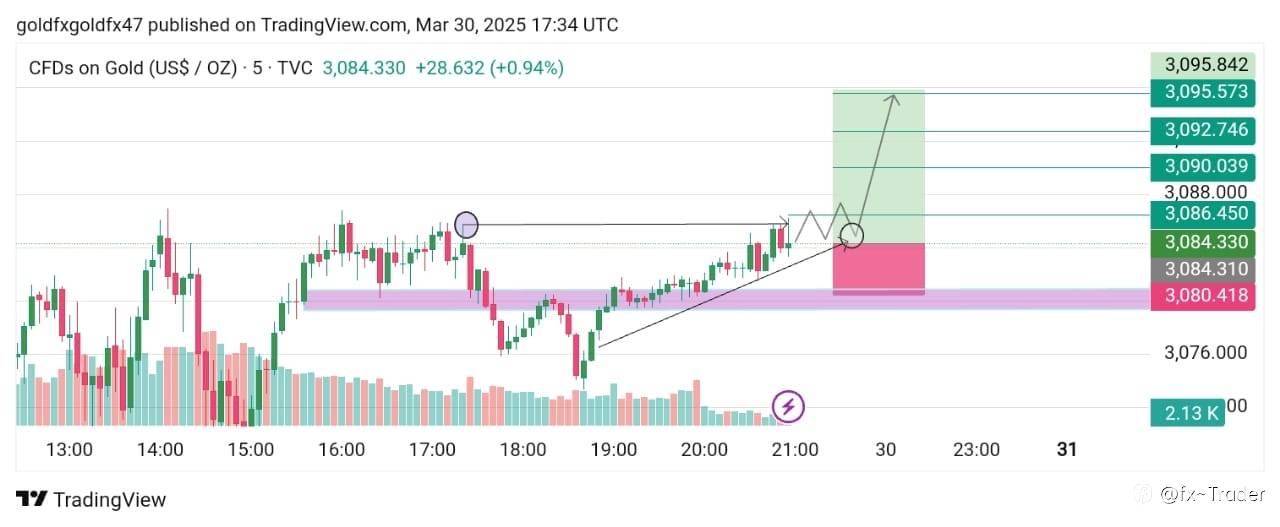This screenshot has width=1280, height=527.
Task: Click the 21:00 time axis marker
Action: point(795,450)
